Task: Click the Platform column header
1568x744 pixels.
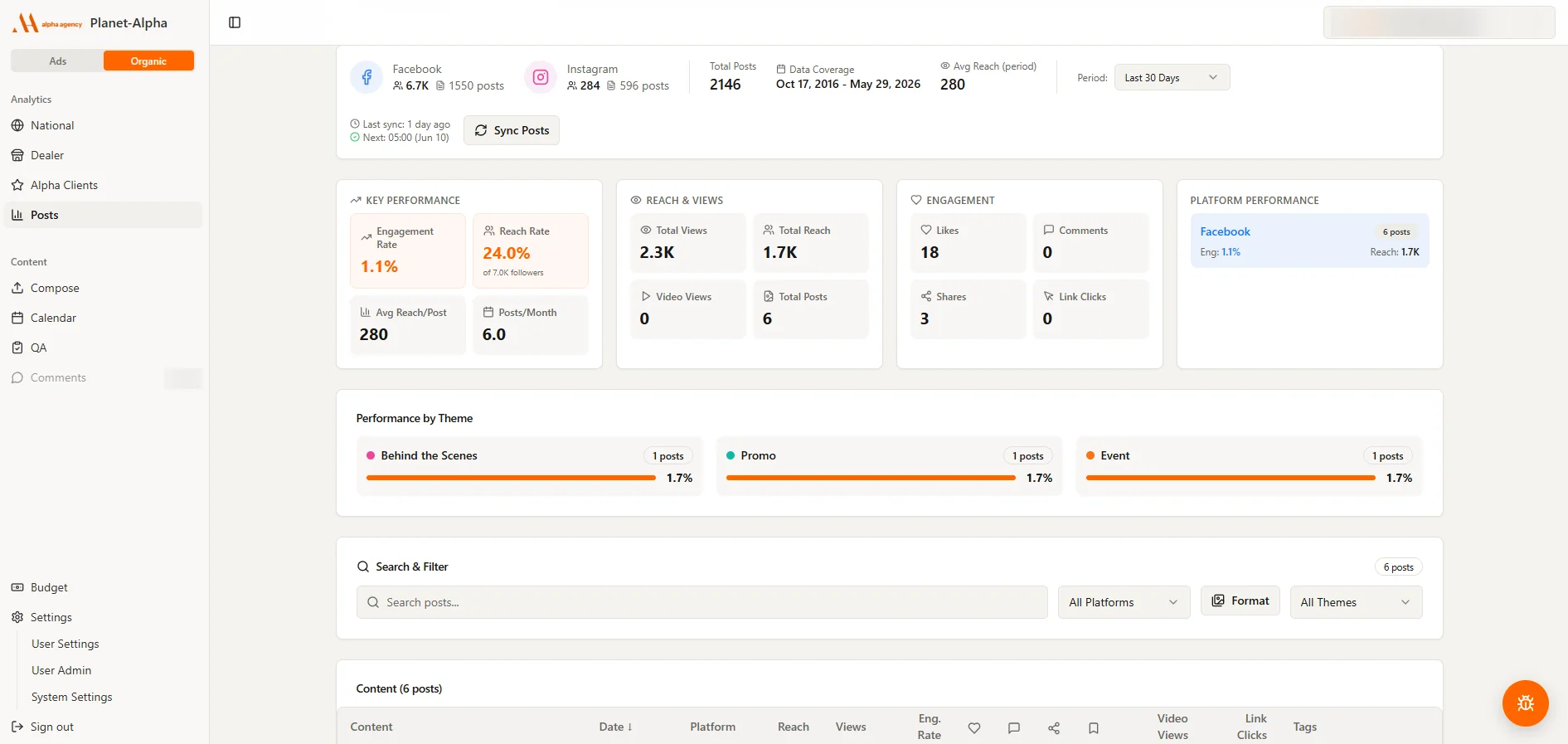Action: coord(712,727)
